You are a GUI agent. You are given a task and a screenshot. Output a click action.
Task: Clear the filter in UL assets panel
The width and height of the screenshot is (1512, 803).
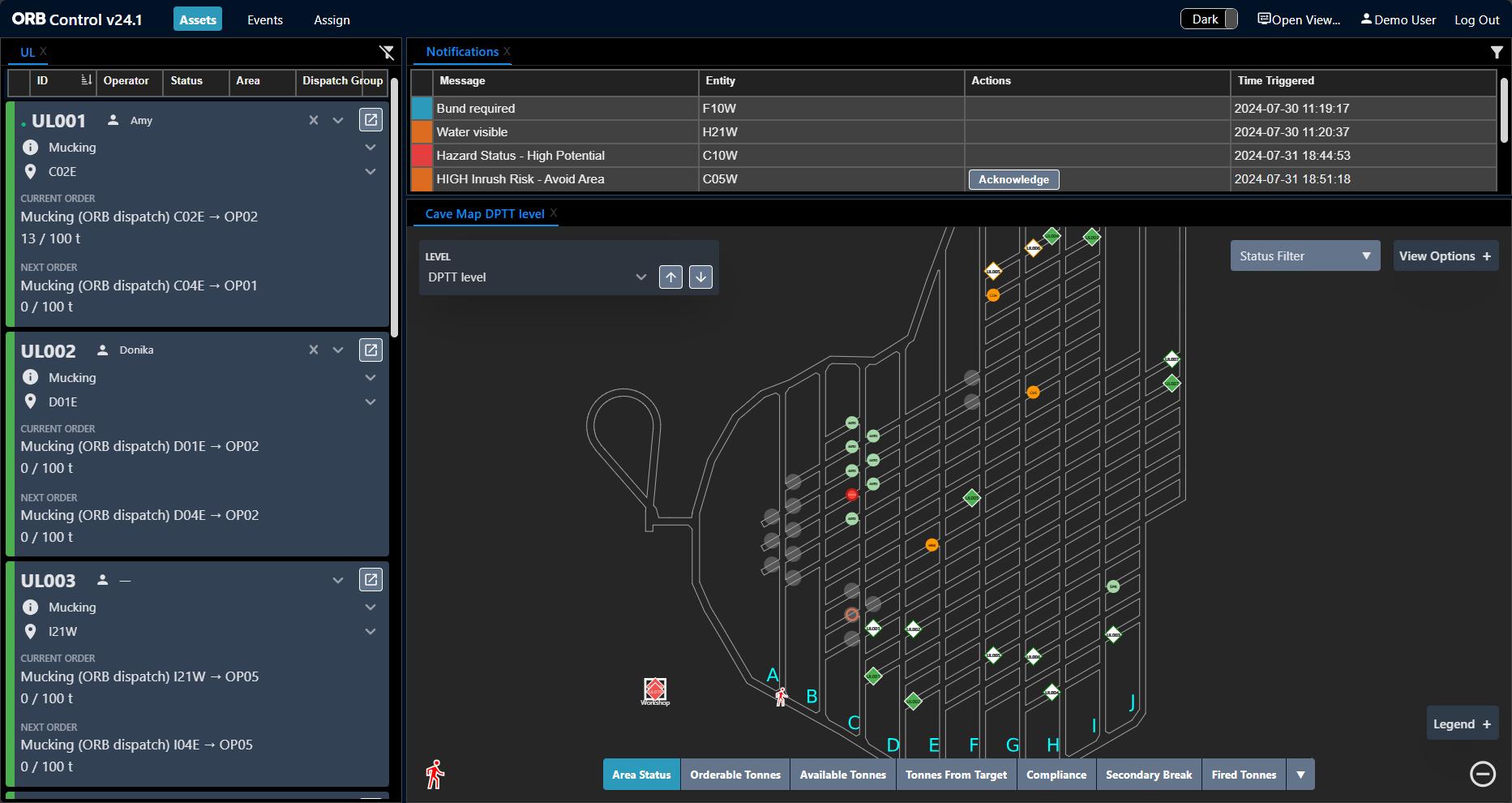tap(387, 53)
